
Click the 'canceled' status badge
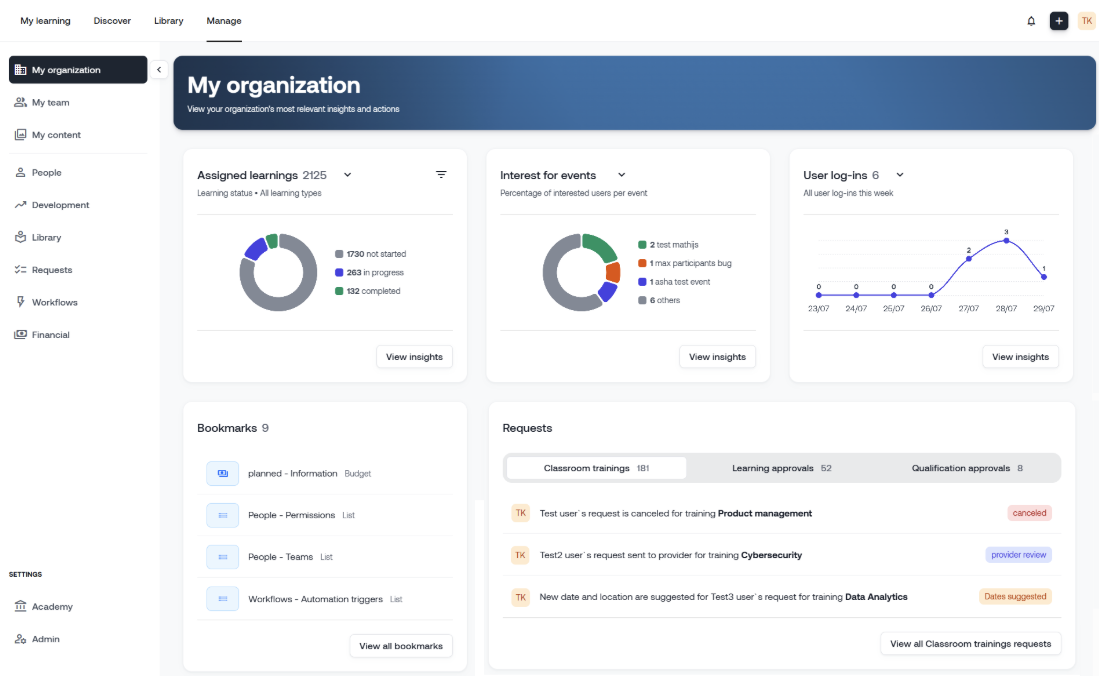1029,513
